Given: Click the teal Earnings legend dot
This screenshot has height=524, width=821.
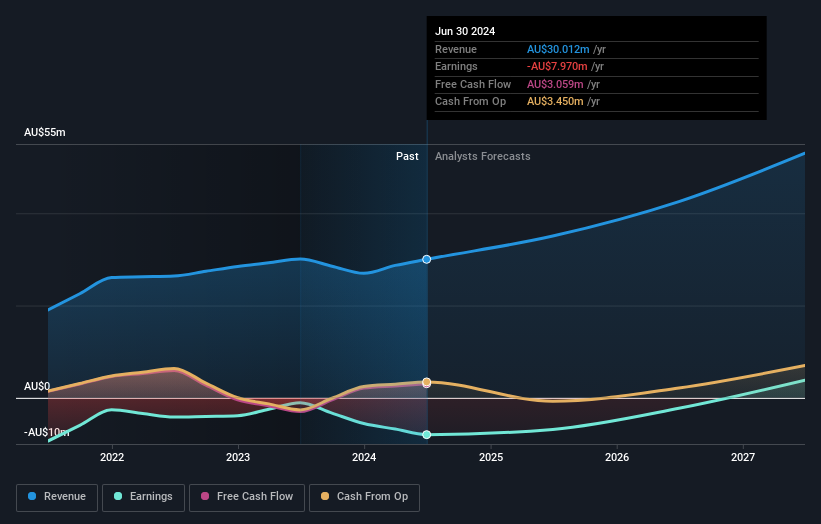Looking at the screenshot, I should (x=118, y=496).
